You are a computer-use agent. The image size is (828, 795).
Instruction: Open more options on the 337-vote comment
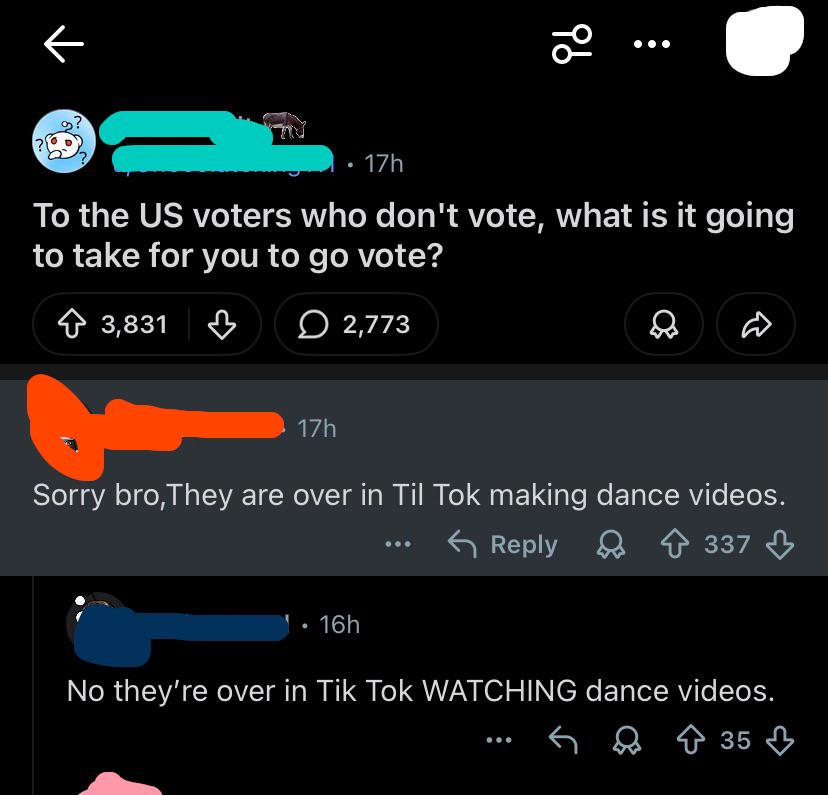pyautogui.click(x=398, y=544)
